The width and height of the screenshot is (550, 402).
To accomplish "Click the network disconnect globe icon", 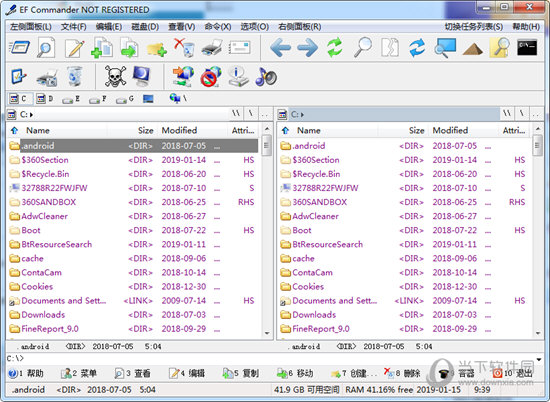I will (211, 76).
